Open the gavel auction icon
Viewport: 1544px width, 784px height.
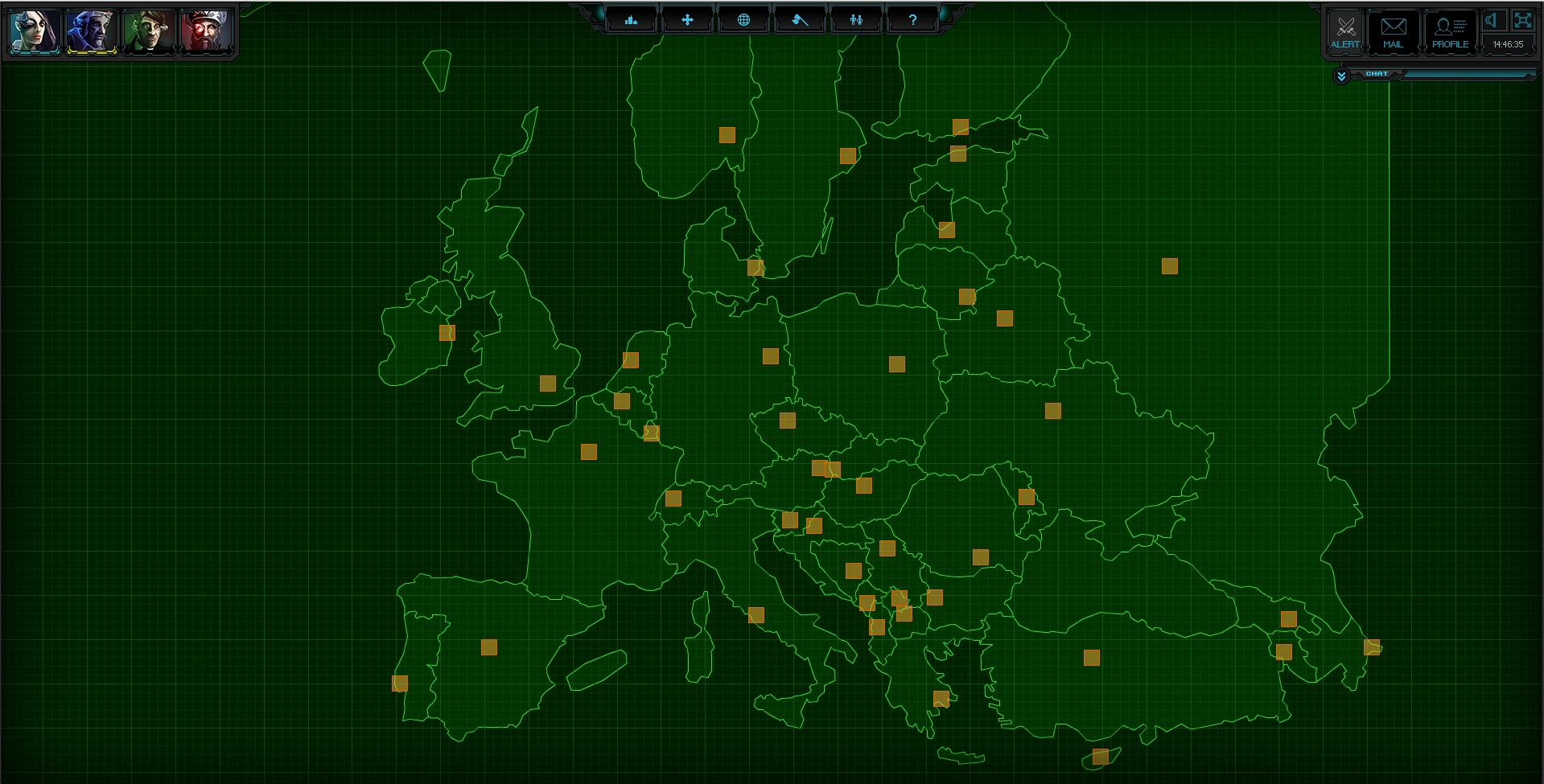point(800,20)
